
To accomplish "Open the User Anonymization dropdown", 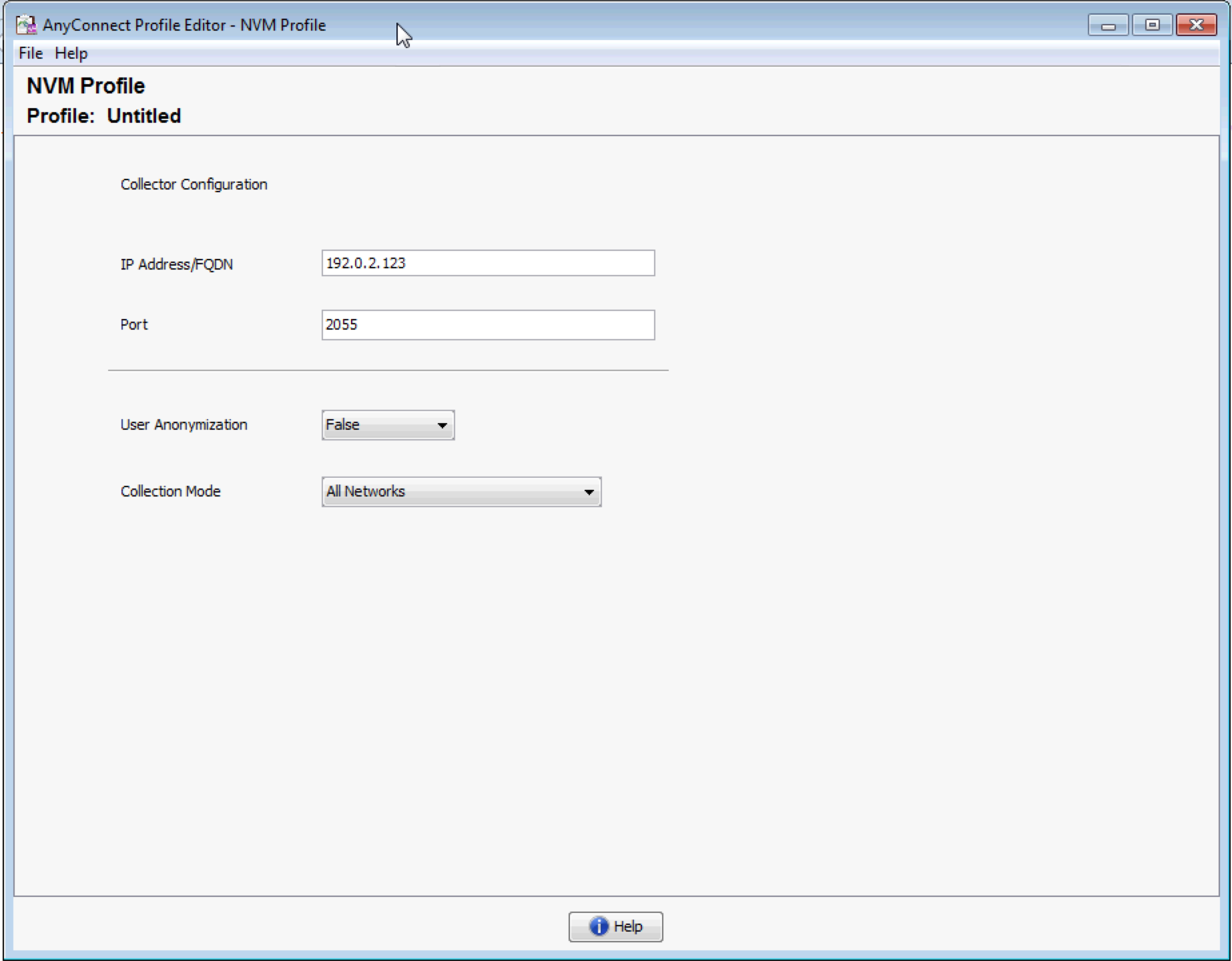I will (388, 425).
